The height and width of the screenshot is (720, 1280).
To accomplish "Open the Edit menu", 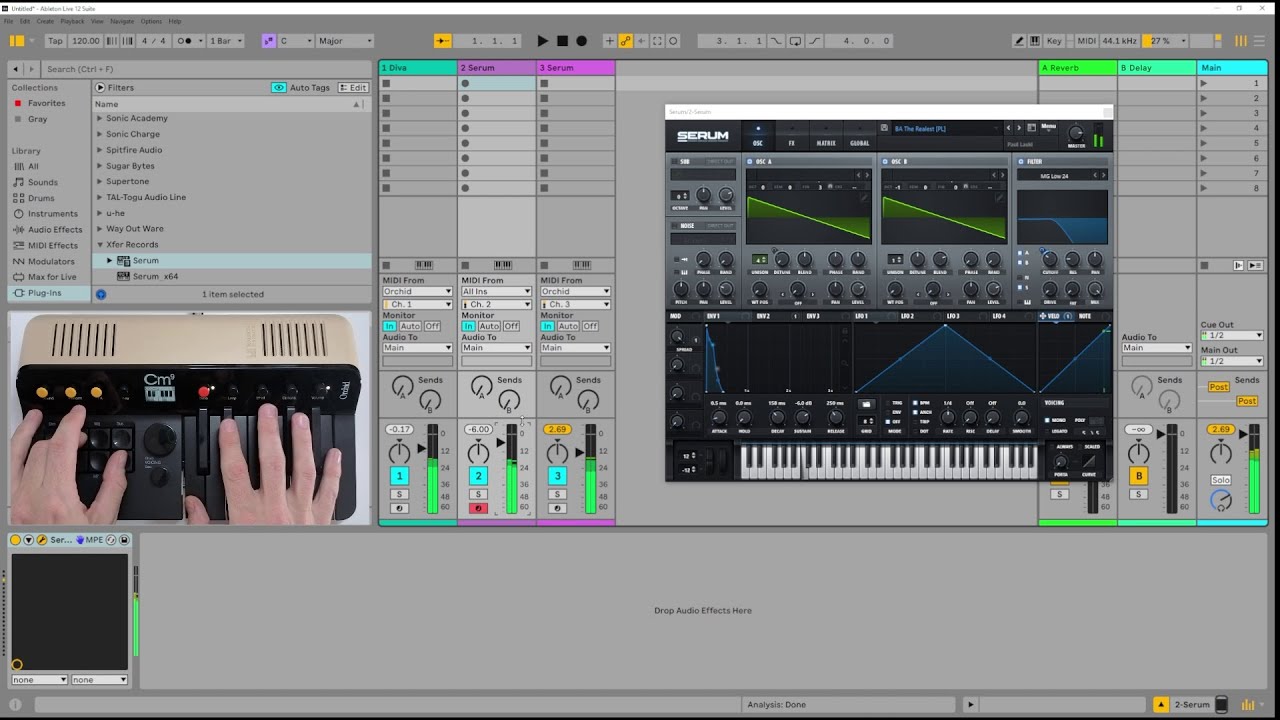I will 25,21.
